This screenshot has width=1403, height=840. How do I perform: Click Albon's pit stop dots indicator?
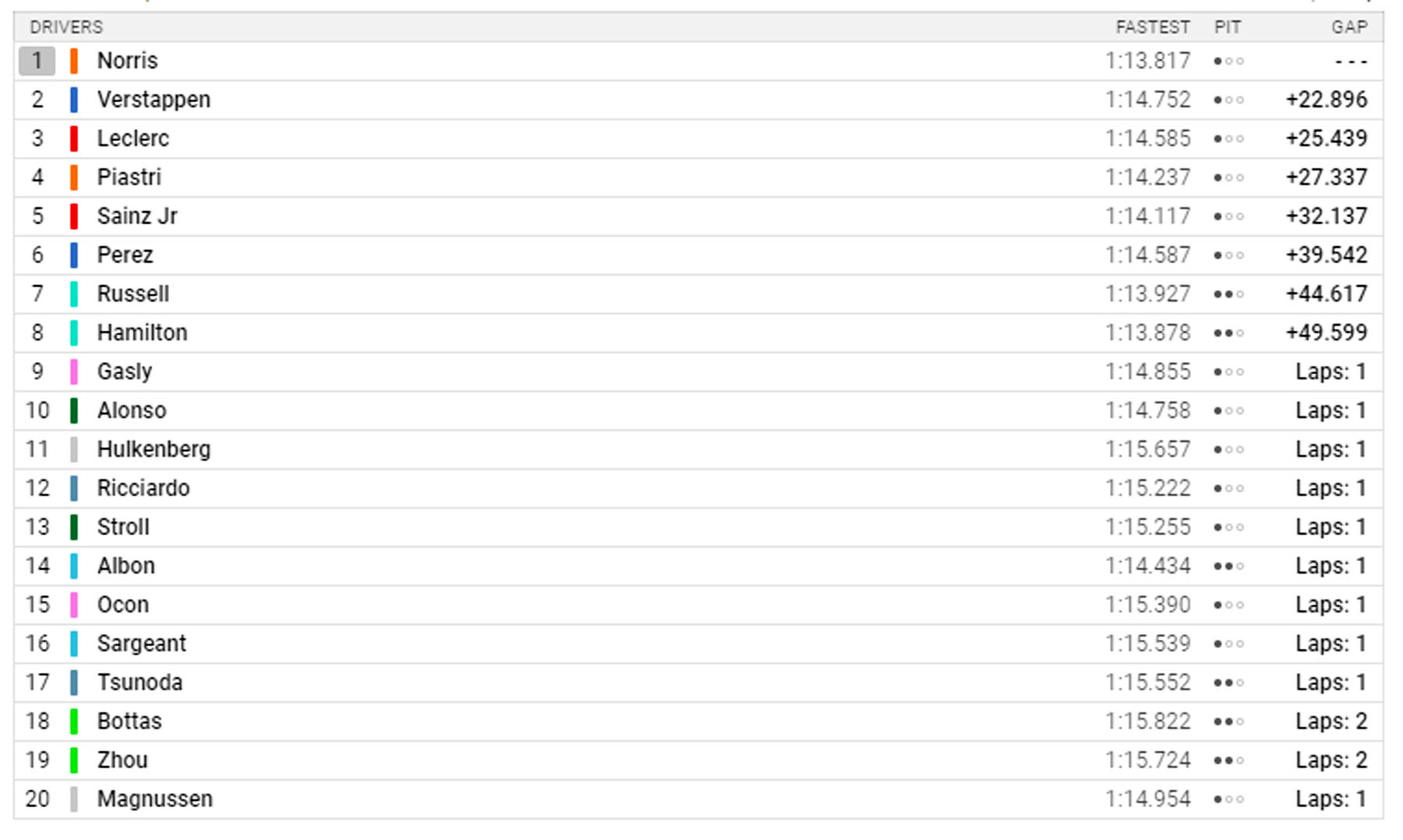point(1228,566)
